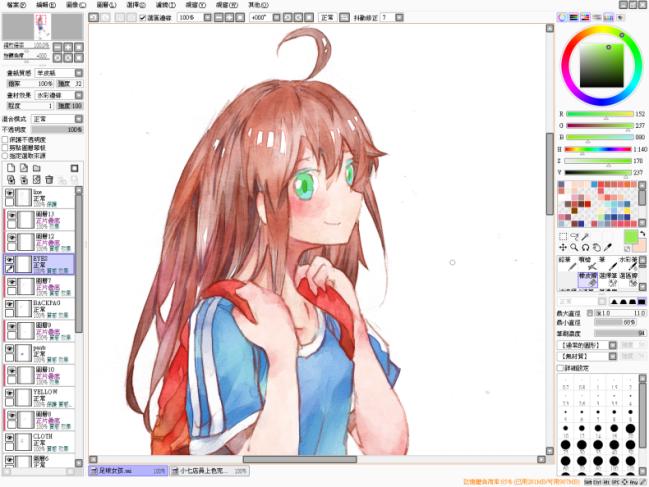Select the layer named 圖層10
Image resolution: width=649 pixels, height=487 pixels.
click(39, 375)
